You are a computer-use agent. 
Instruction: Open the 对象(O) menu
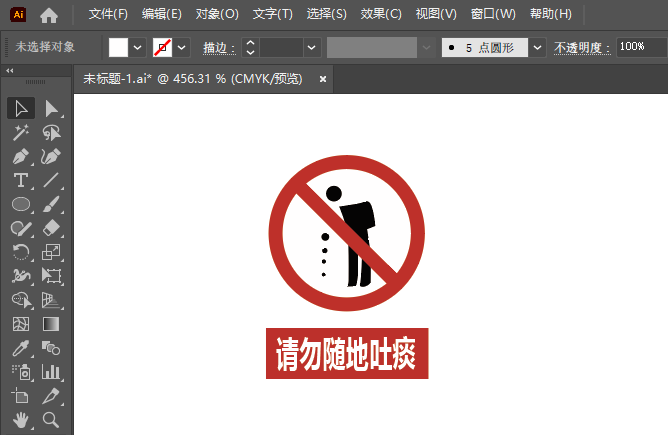click(x=217, y=14)
